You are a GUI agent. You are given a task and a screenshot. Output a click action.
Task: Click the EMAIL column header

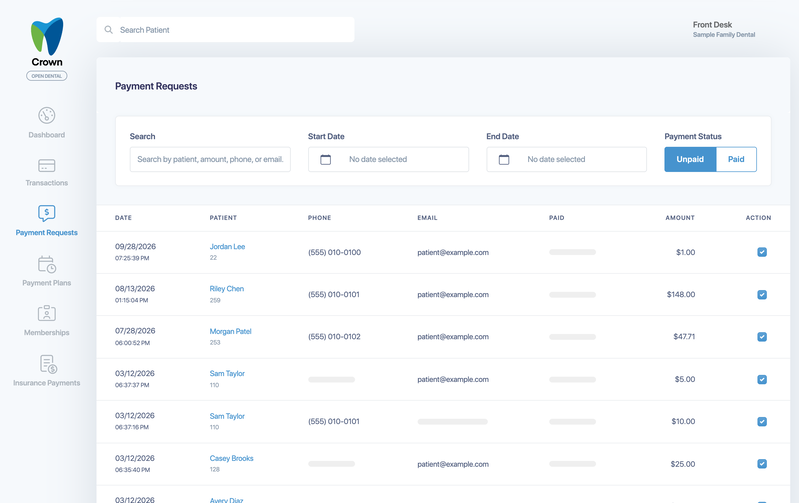428,218
